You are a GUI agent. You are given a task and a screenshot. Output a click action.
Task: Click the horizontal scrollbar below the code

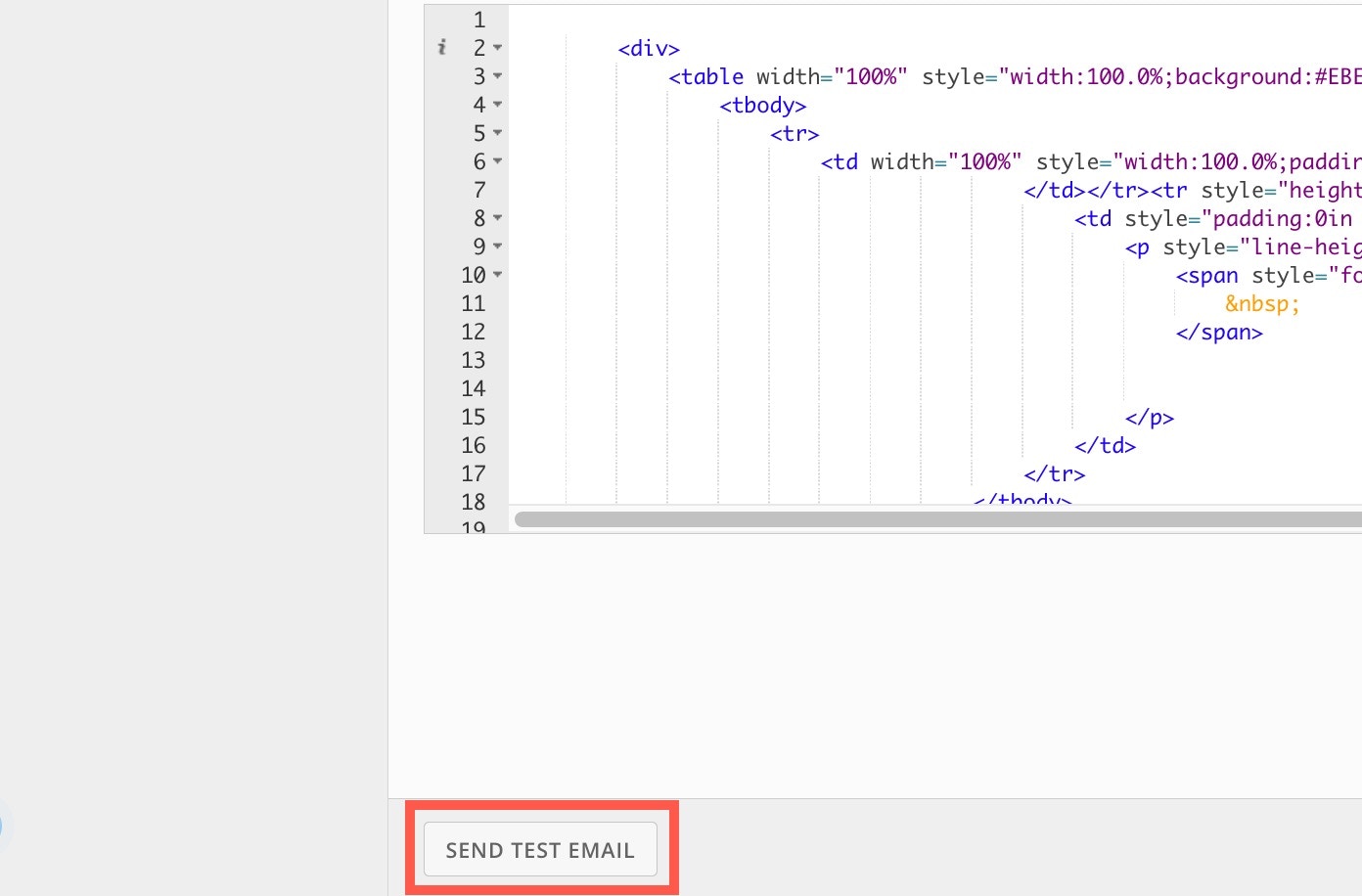point(930,519)
